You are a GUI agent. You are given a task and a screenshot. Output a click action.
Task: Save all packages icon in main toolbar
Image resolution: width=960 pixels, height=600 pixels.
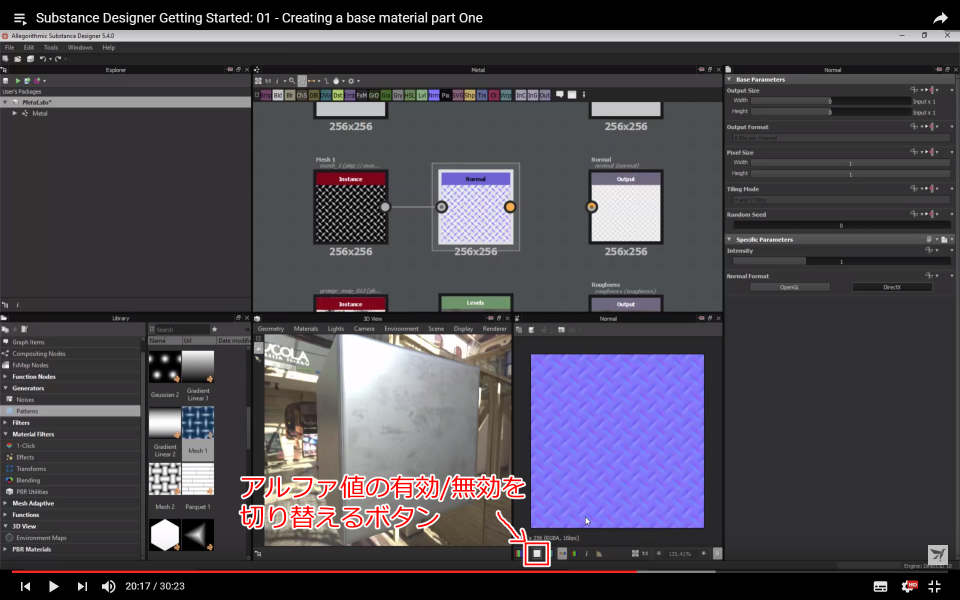point(30,59)
